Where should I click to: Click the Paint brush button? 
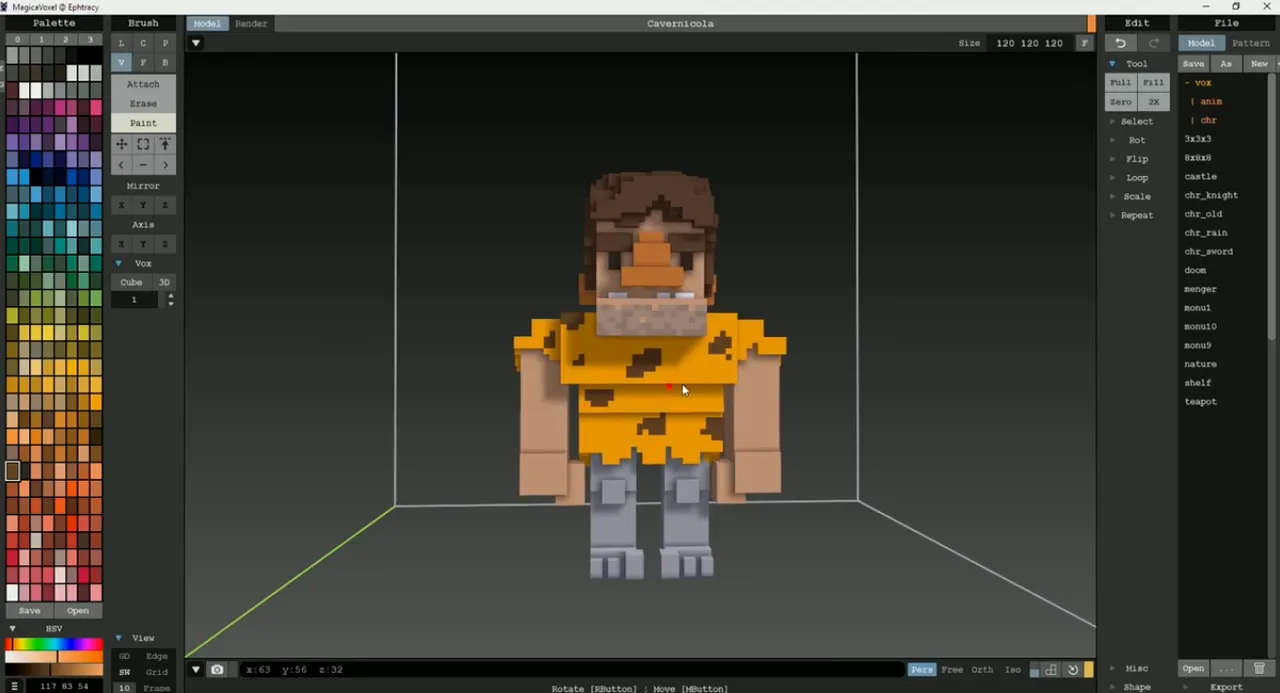pyautogui.click(x=143, y=122)
